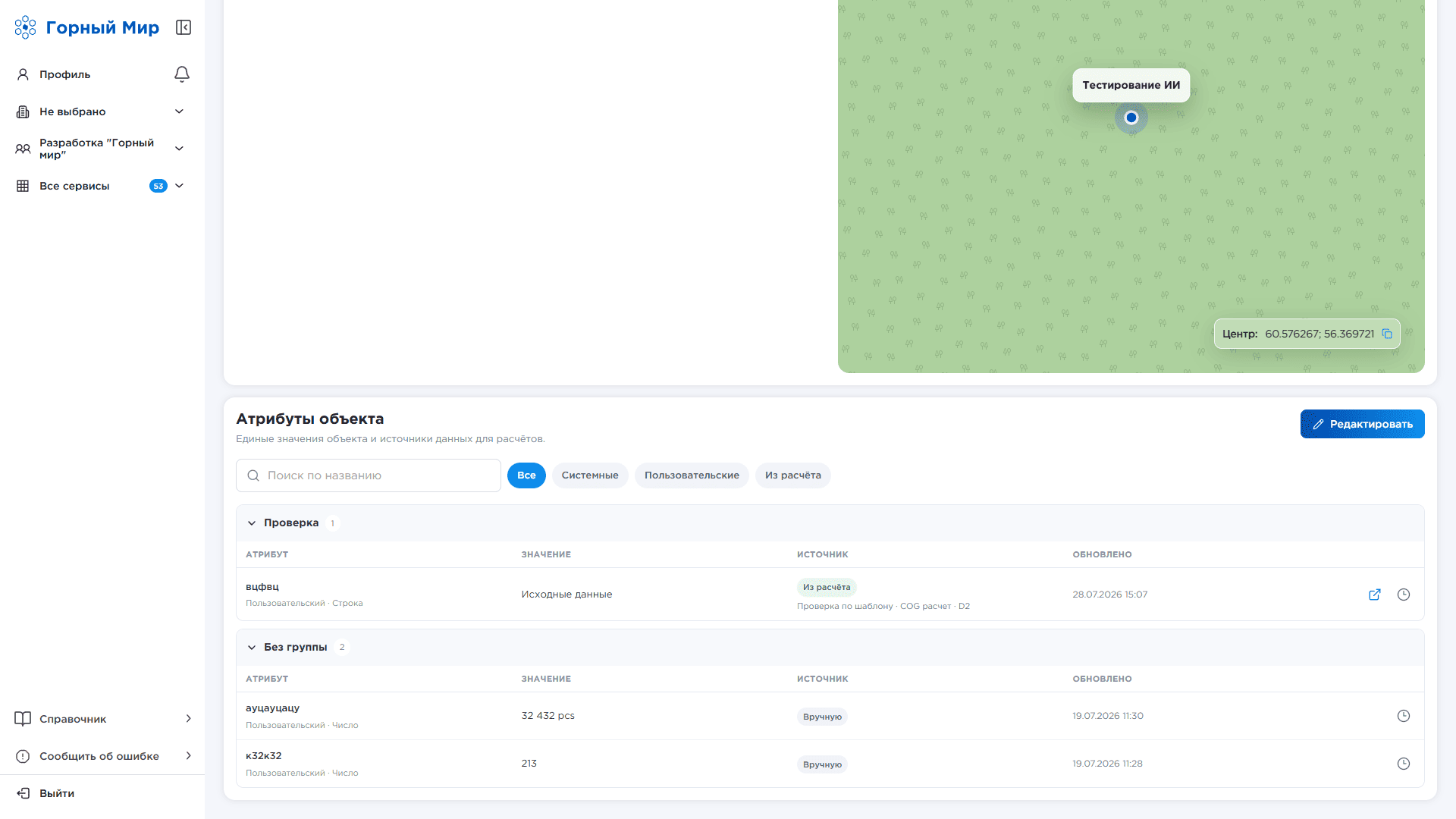This screenshot has width=1456, height=819.
Task: Open Профиль menu item
Action: pos(65,74)
